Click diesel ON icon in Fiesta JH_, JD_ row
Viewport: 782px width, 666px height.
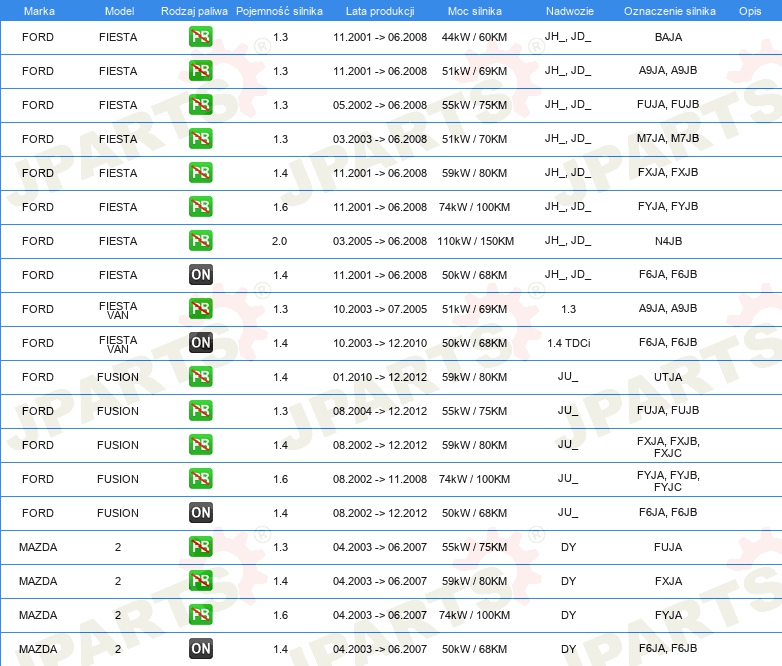(x=200, y=274)
